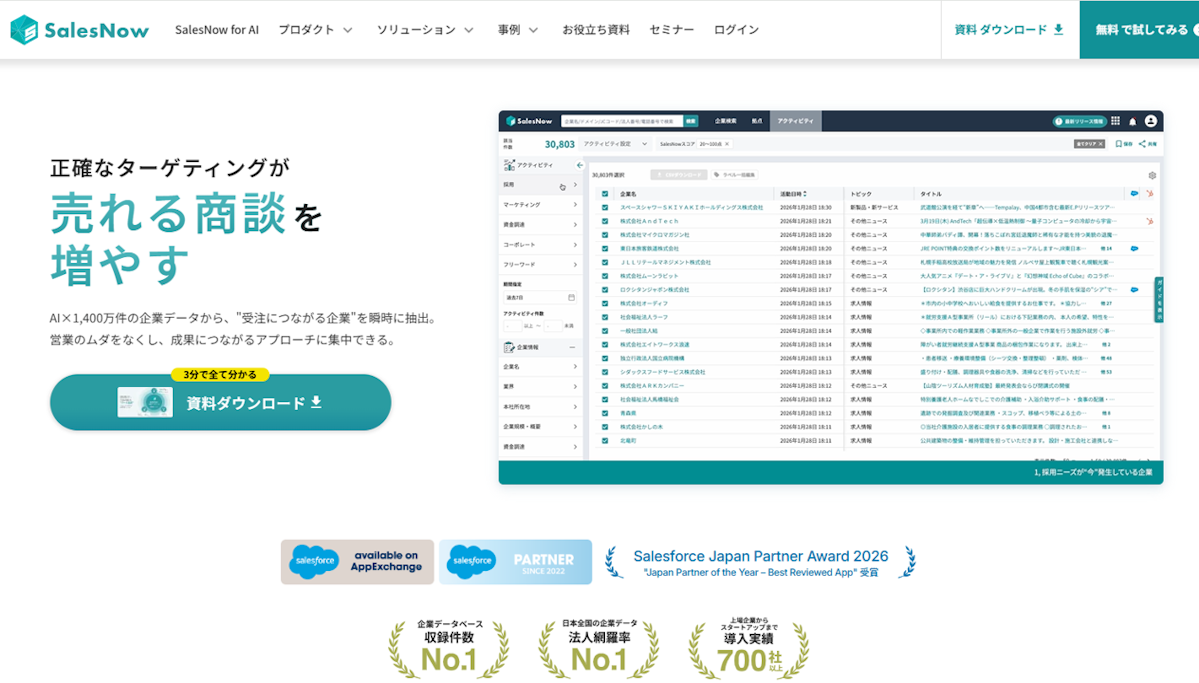
Task: Open the お役立ち資料 nav item
Action: point(596,30)
